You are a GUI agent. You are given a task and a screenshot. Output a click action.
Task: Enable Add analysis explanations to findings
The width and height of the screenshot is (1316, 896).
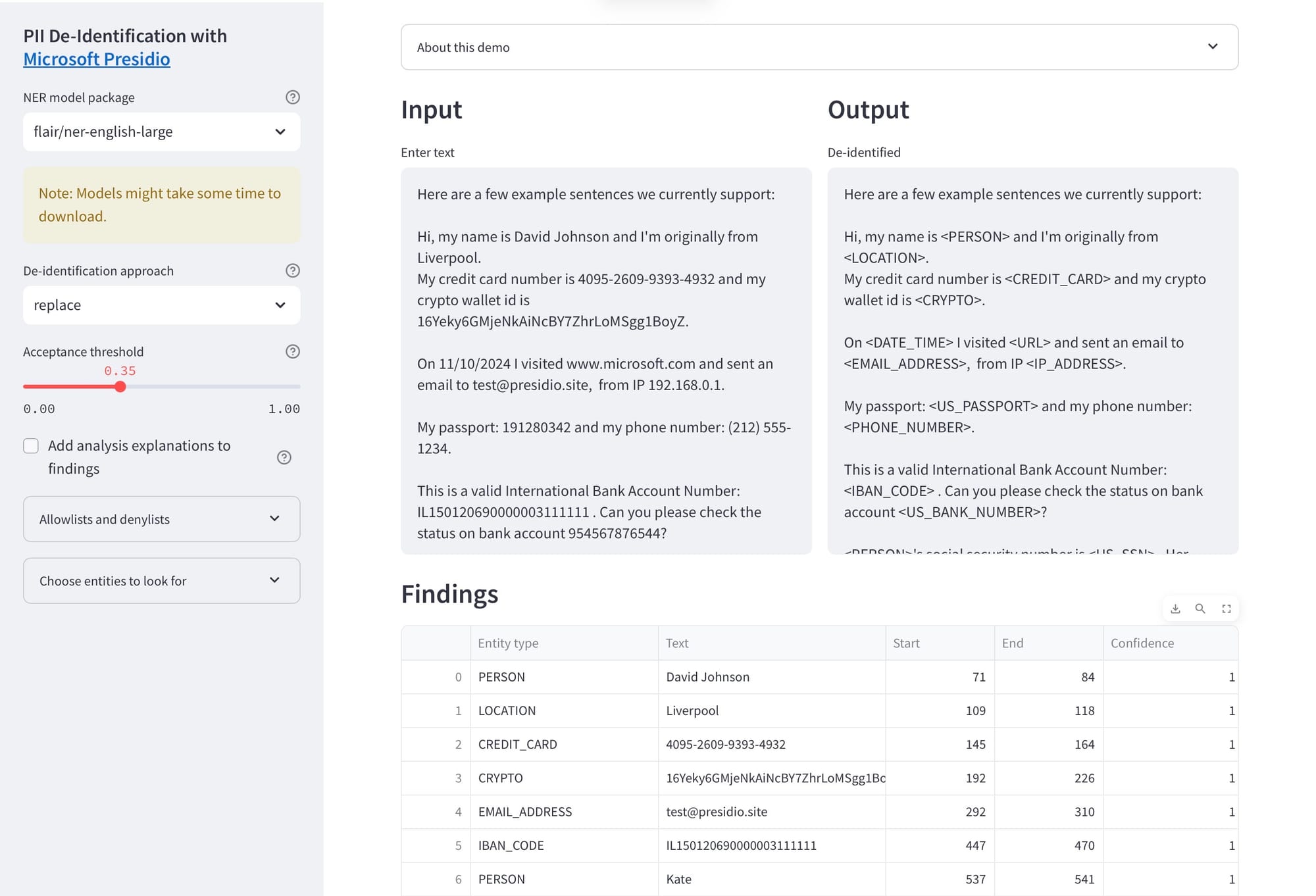[31, 446]
